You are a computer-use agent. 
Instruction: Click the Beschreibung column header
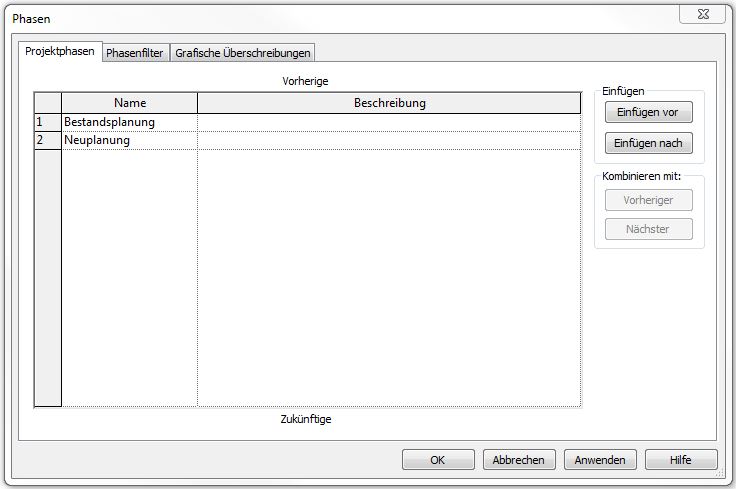[389, 103]
